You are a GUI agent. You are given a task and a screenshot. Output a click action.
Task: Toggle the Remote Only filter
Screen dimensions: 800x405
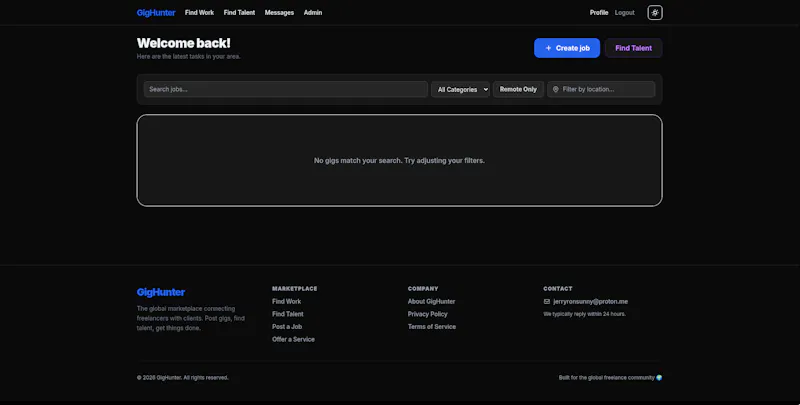point(518,89)
